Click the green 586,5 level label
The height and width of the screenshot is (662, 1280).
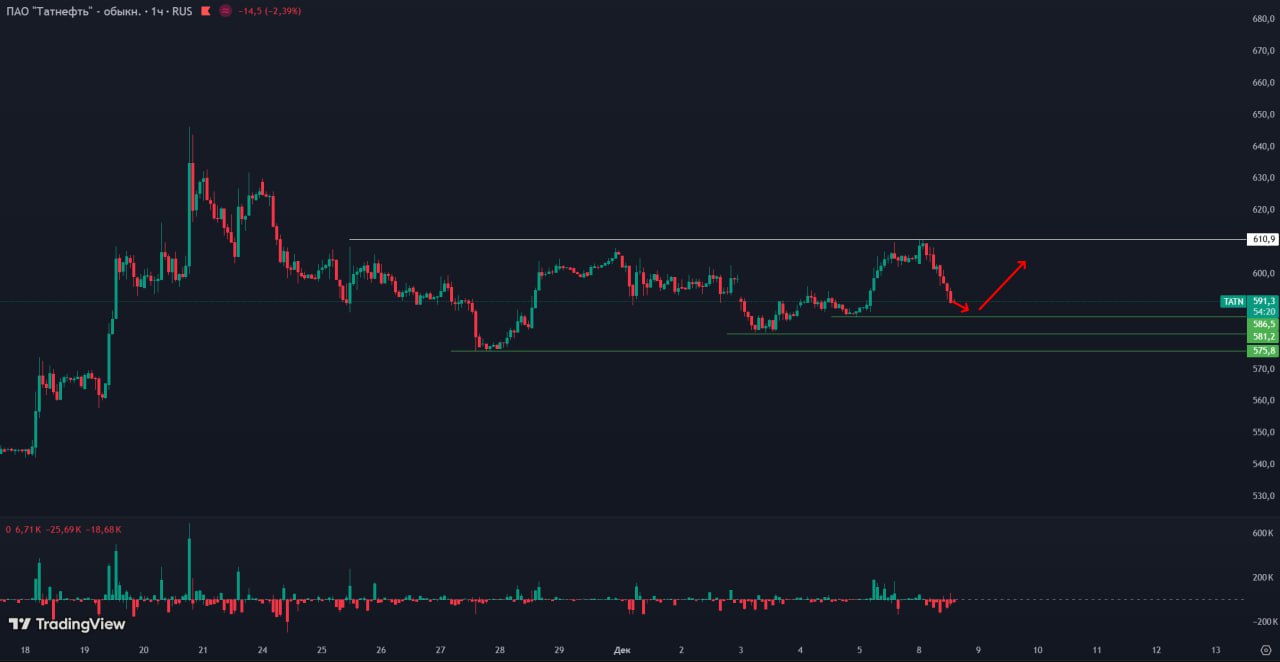click(1263, 324)
